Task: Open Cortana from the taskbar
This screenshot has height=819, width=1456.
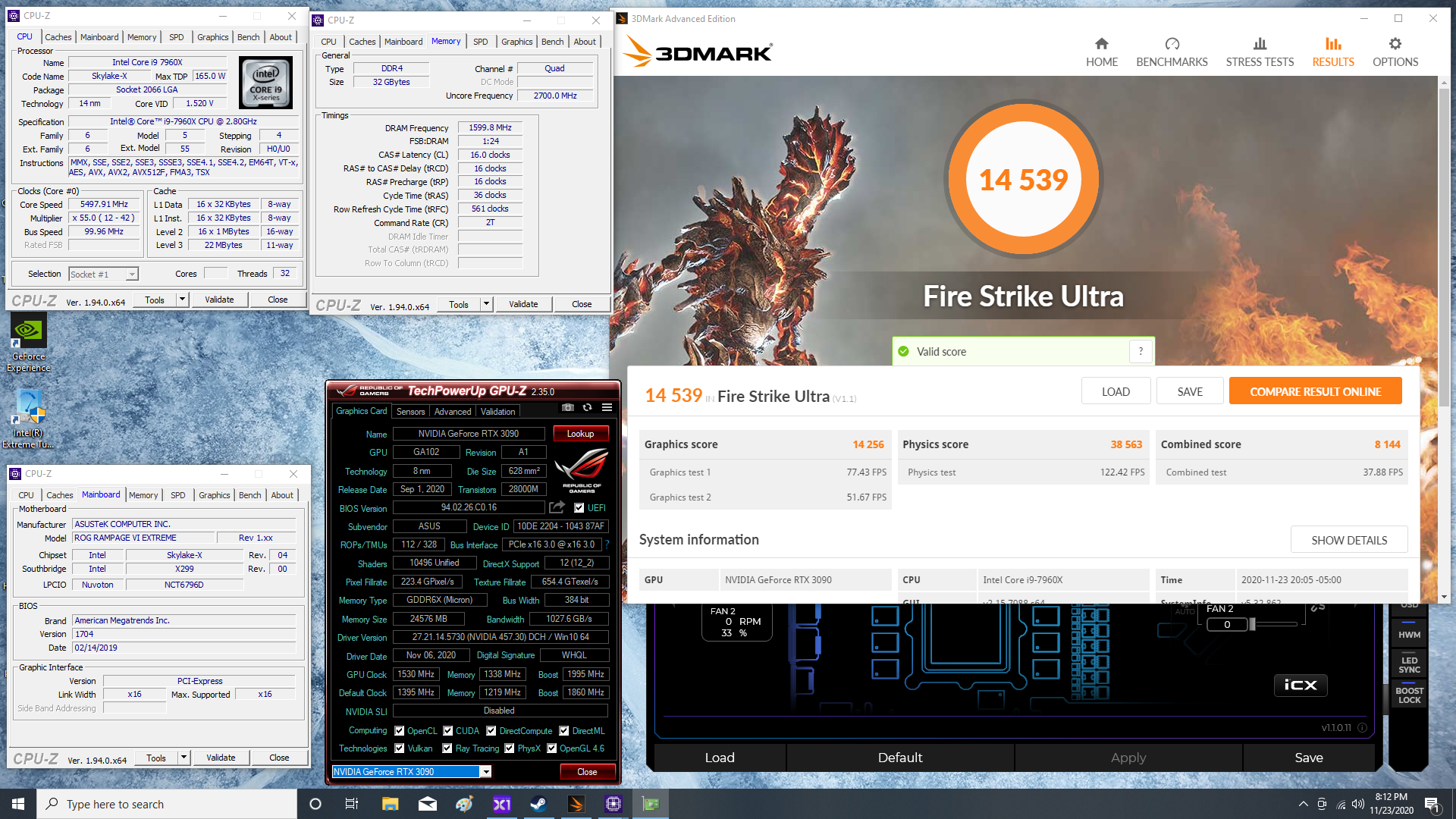Action: 315,804
